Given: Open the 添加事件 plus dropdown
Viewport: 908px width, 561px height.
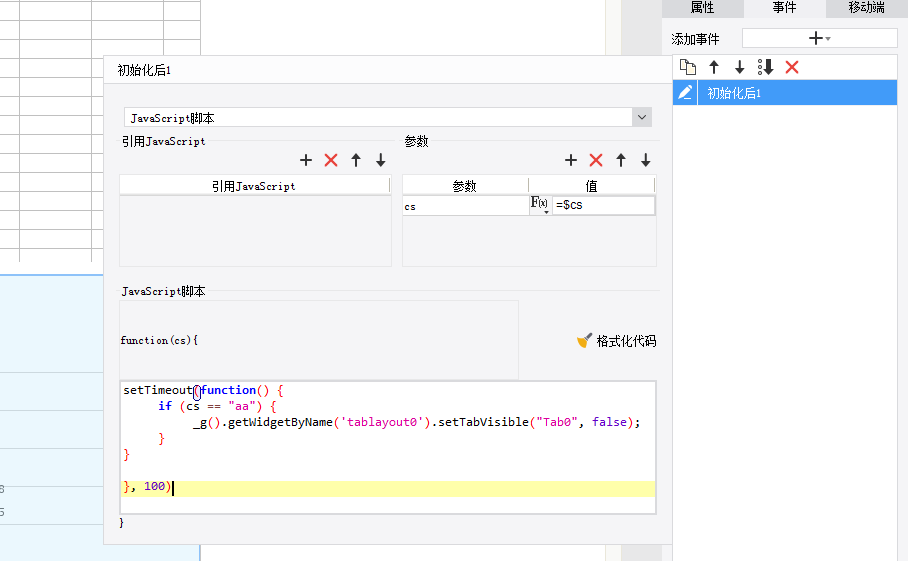Looking at the screenshot, I should coord(819,38).
